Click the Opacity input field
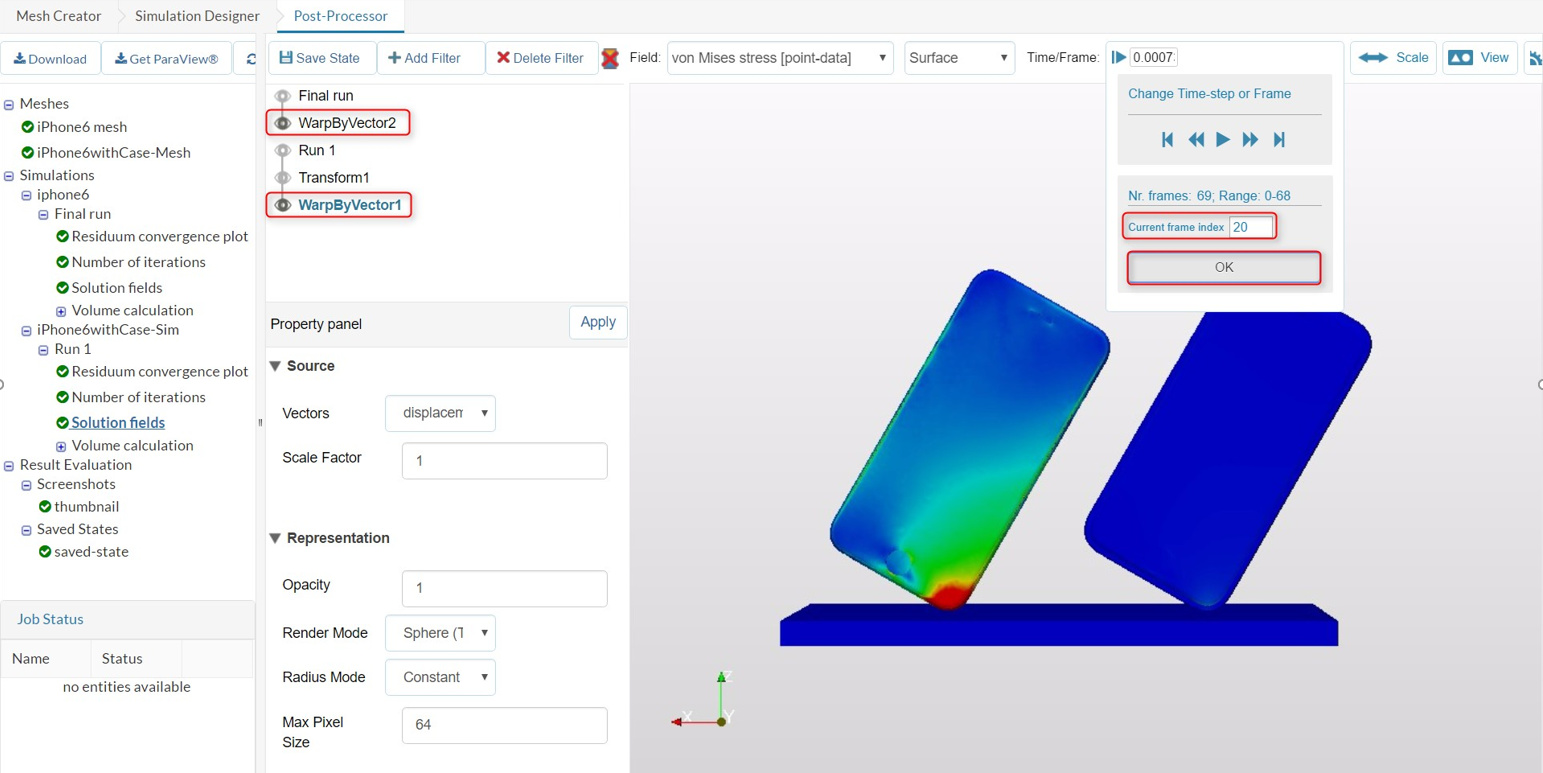Screen dimensions: 1543x773 pos(504,588)
